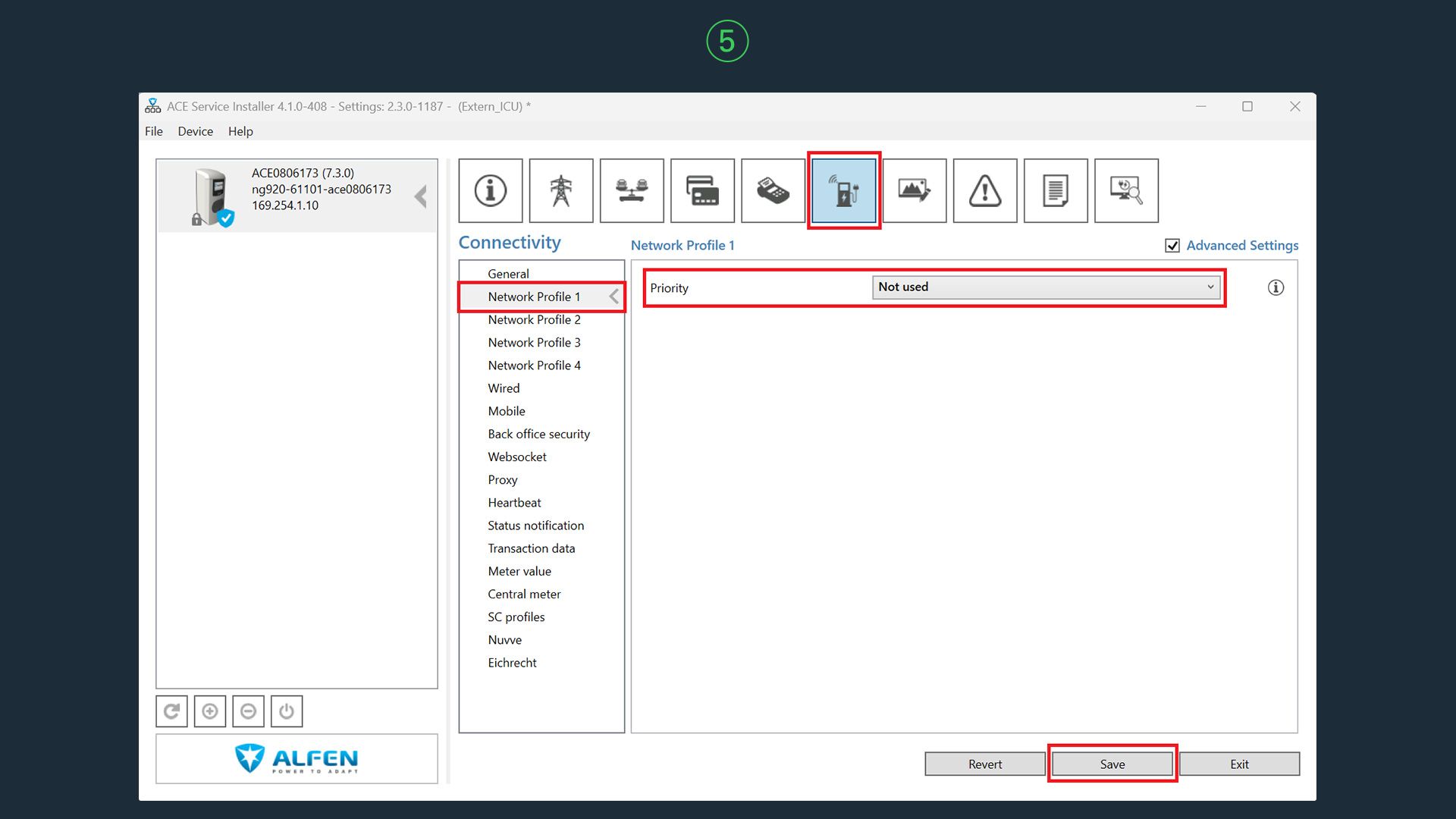Open the monitor diagnostics magnifier icon

coord(1126,190)
